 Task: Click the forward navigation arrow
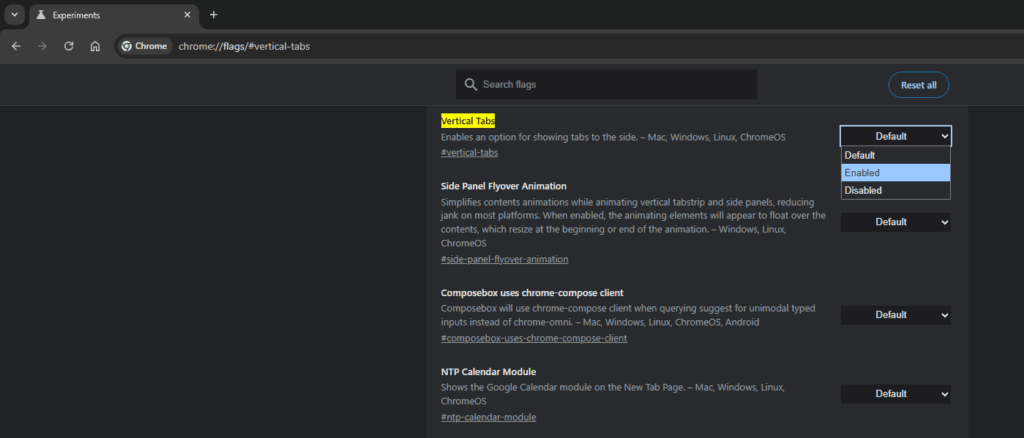click(42, 46)
